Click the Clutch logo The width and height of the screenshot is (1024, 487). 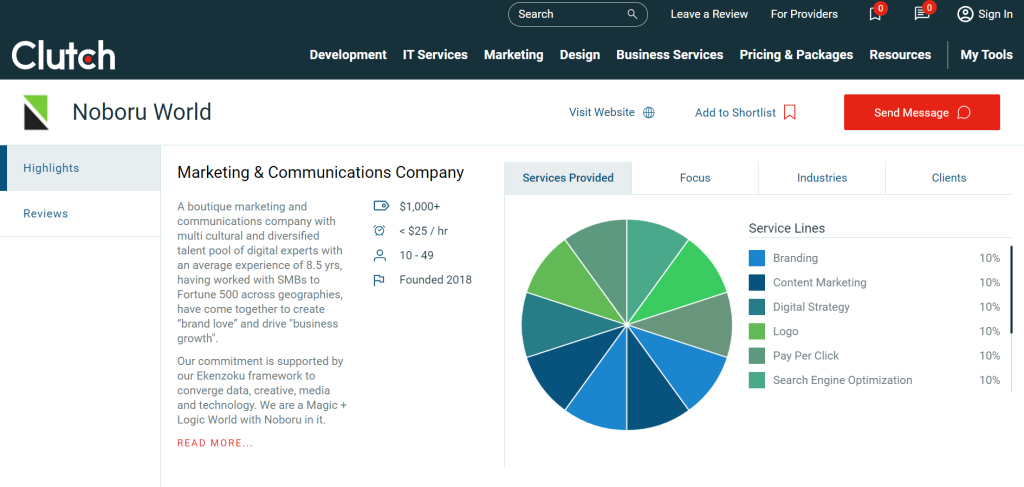pyautogui.click(x=63, y=55)
